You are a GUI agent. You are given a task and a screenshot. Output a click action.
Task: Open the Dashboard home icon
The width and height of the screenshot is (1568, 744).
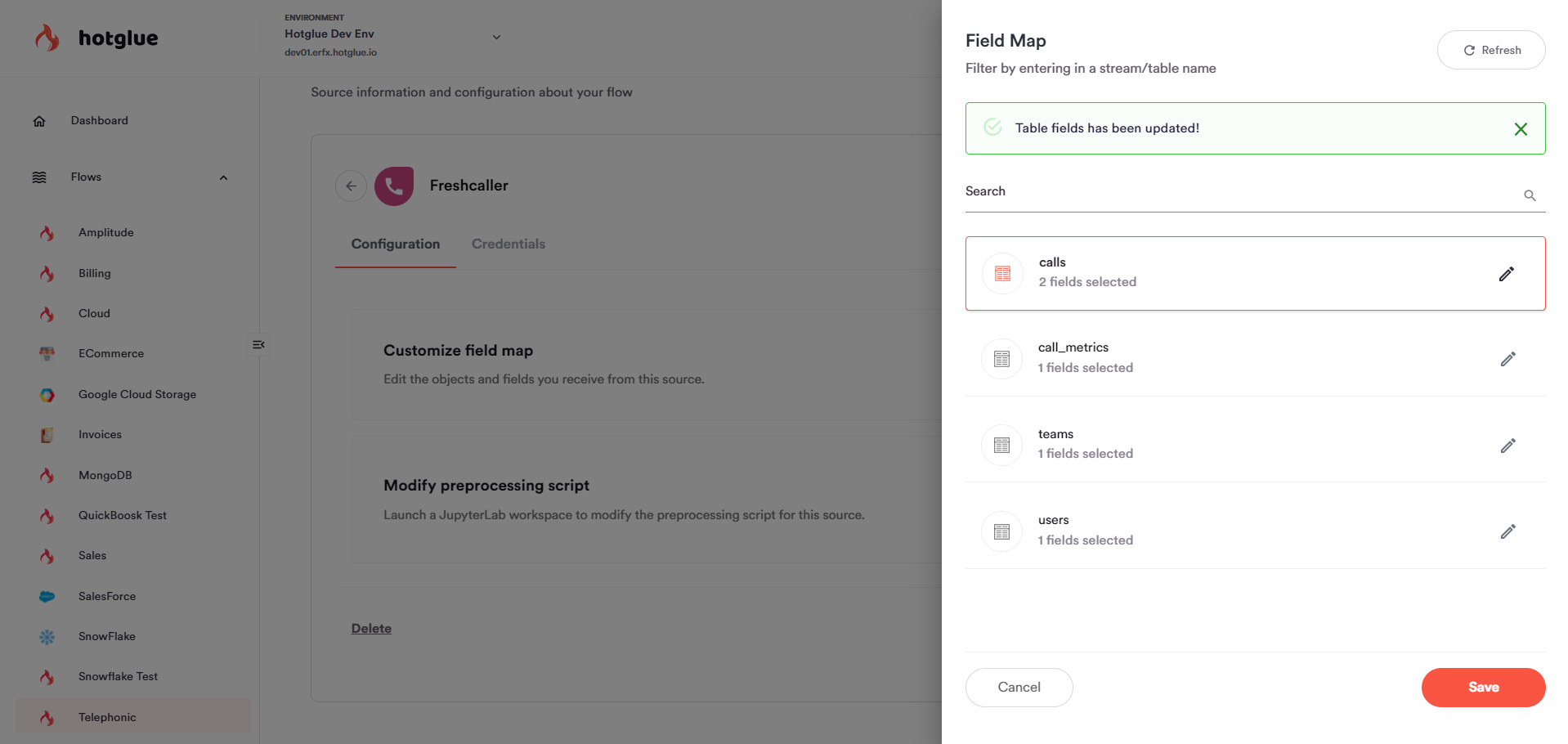(x=39, y=121)
